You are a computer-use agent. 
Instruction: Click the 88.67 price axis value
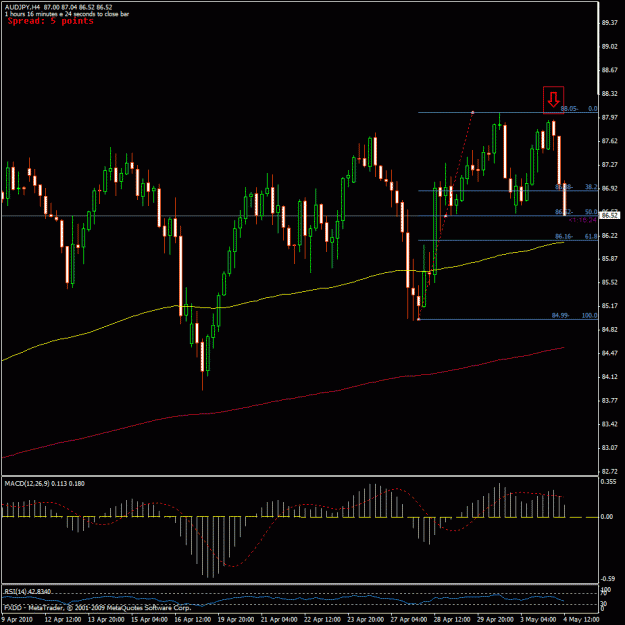pyautogui.click(x=609, y=70)
